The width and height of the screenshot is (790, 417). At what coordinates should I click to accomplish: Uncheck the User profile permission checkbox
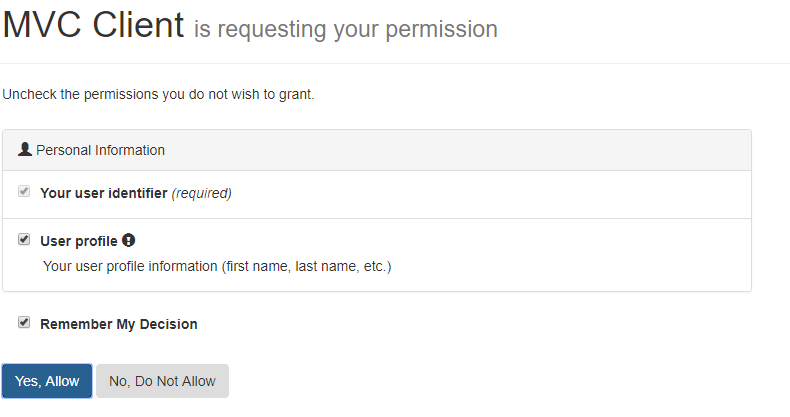pyautogui.click(x=24, y=239)
